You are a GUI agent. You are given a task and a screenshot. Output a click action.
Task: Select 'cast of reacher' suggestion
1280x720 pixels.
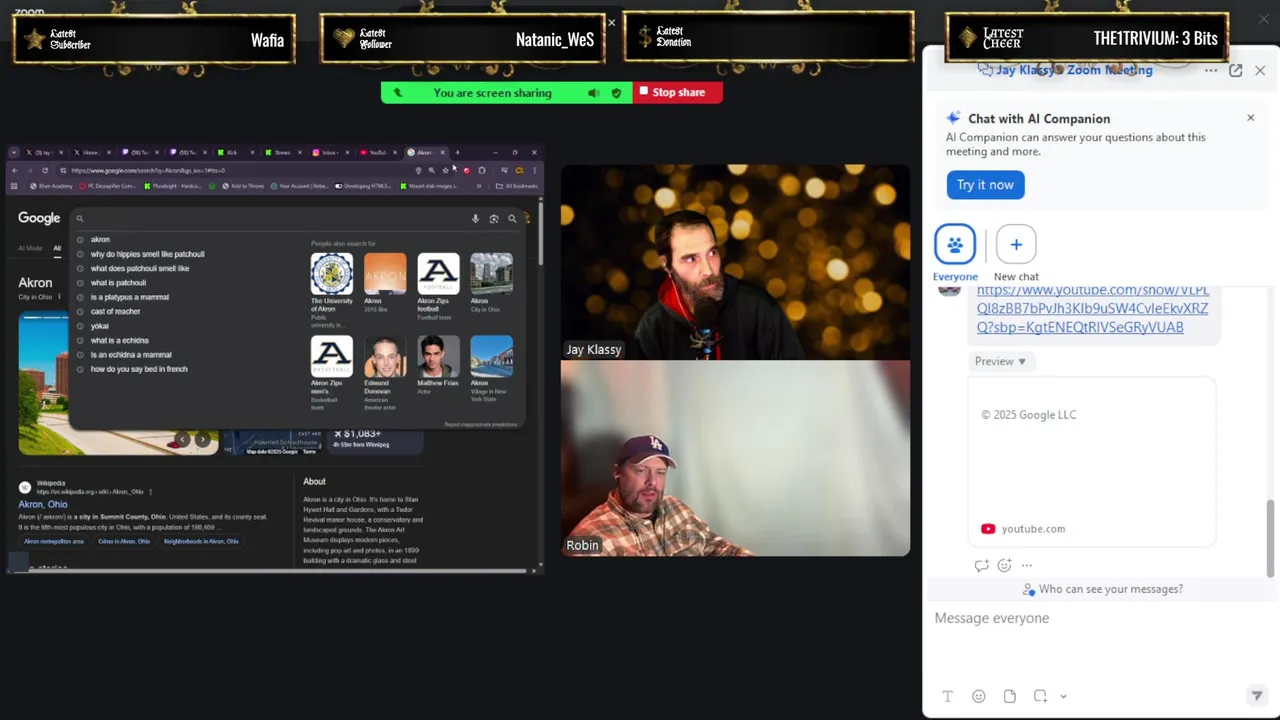click(x=115, y=311)
